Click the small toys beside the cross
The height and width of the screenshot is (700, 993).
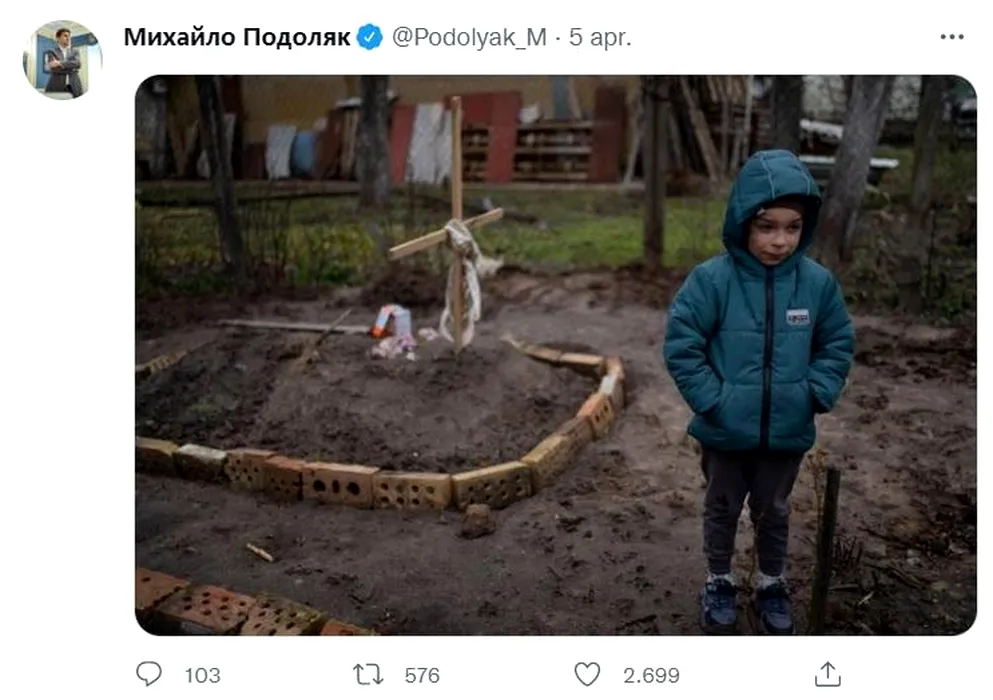[x=394, y=333]
